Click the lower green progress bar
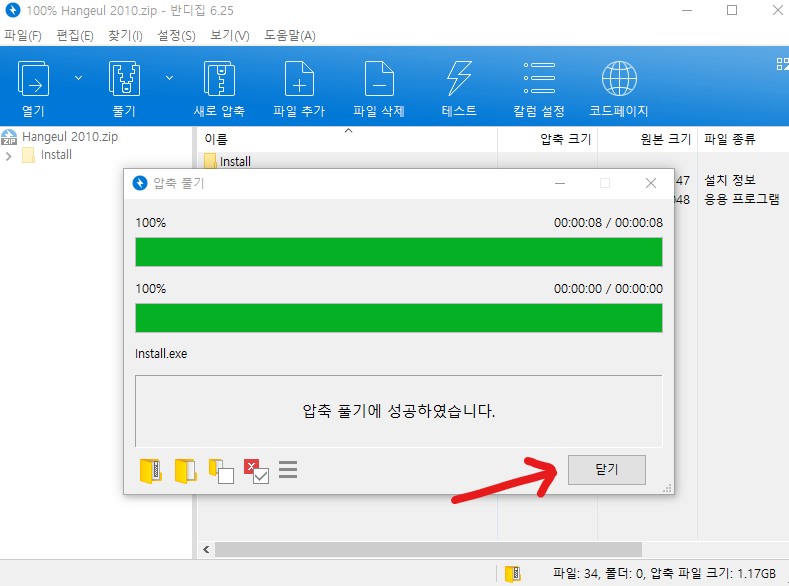789x586 pixels. click(399, 318)
